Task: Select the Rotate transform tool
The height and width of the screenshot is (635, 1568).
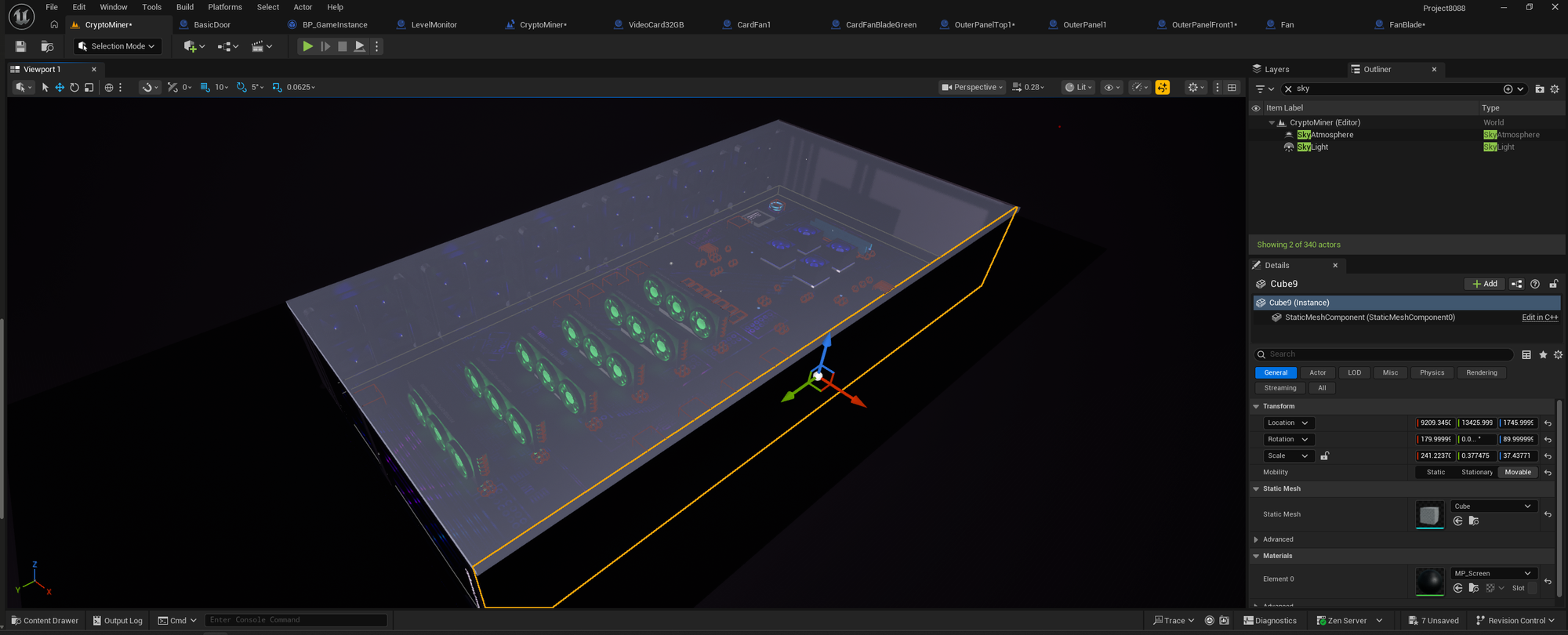Action: tap(74, 87)
